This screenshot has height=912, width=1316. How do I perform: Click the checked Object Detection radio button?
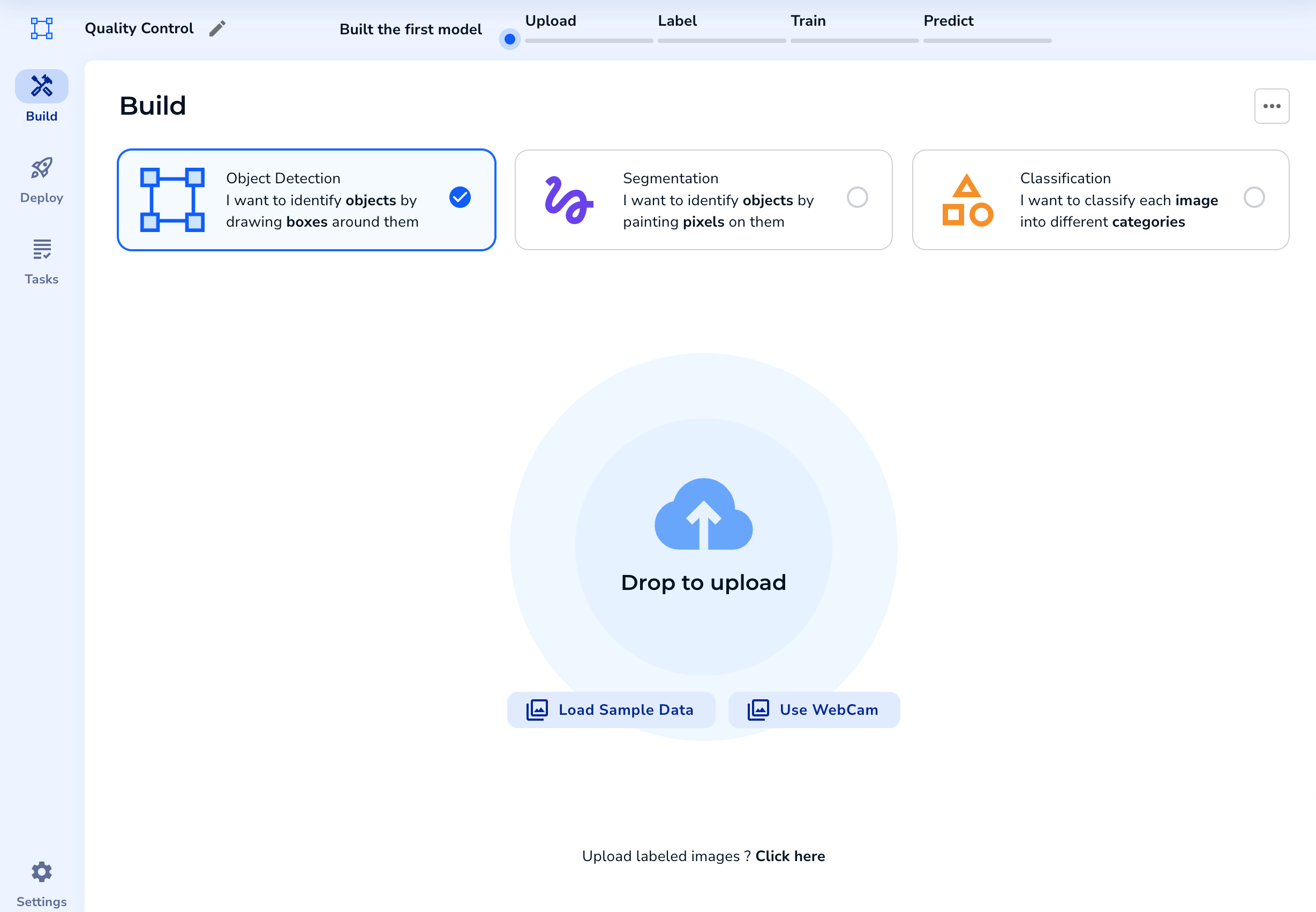[x=460, y=197]
